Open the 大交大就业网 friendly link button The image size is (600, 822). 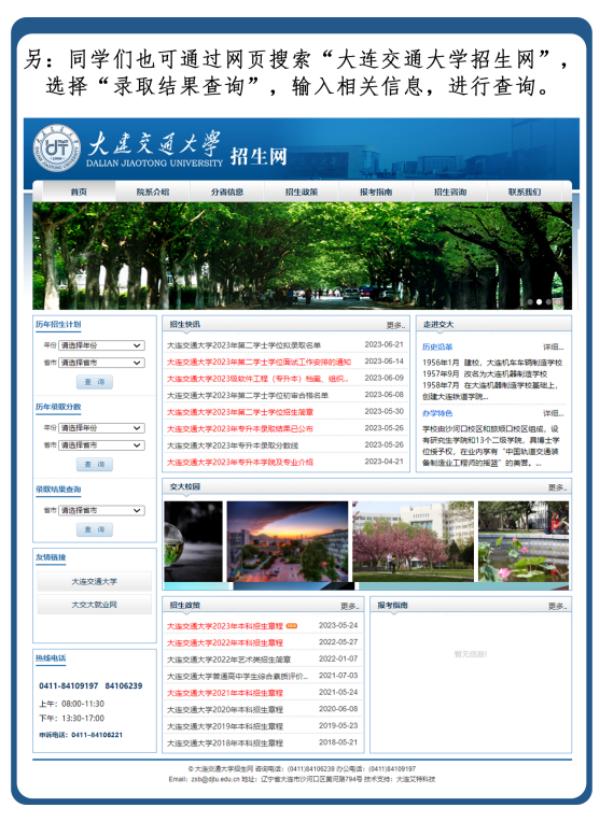pos(94,604)
